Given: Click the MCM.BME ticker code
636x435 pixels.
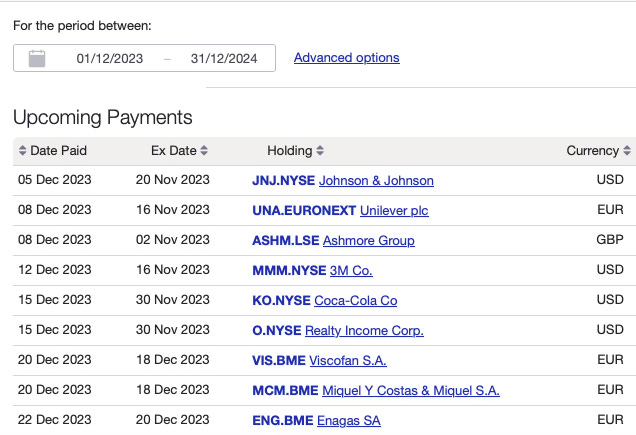Looking at the screenshot, I should (285, 391).
